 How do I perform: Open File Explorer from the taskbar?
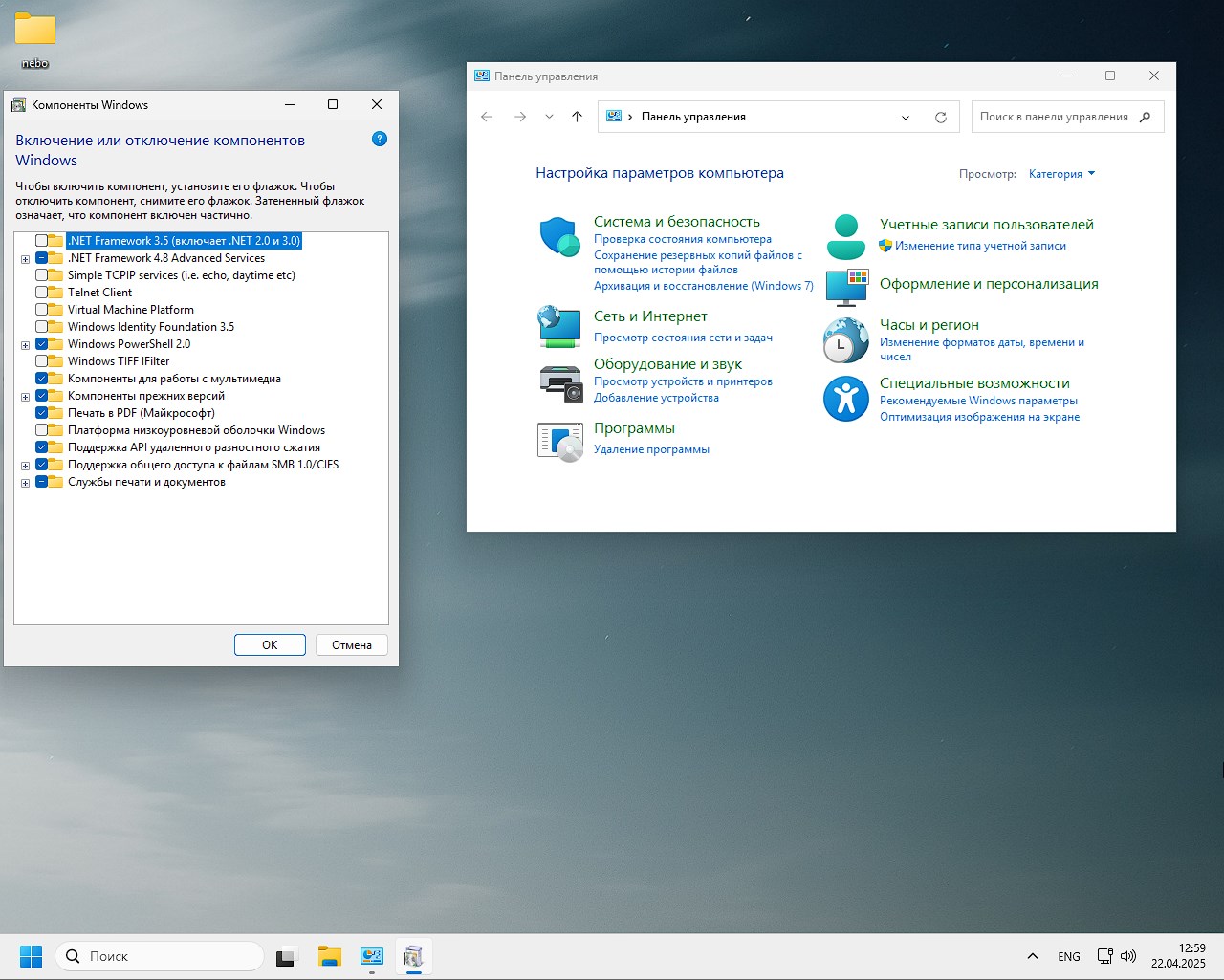click(x=330, y=956)
